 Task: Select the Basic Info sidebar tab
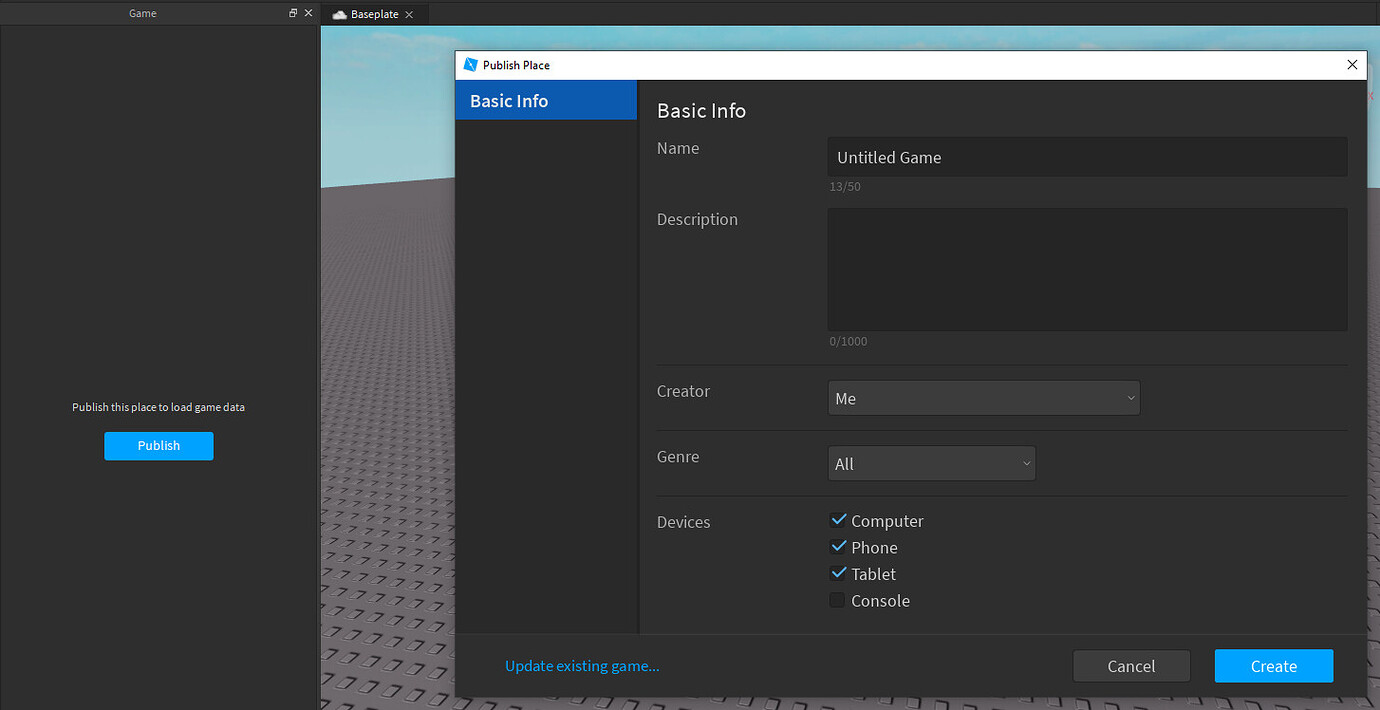click(x=546, y=100)
